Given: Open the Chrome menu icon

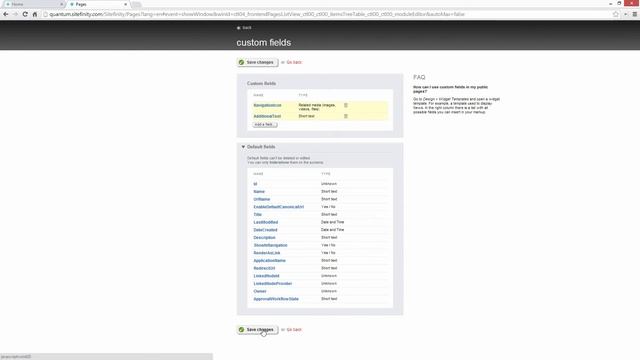Looking at the screenshot, I should pyautogui.click(x=635, y=14).
